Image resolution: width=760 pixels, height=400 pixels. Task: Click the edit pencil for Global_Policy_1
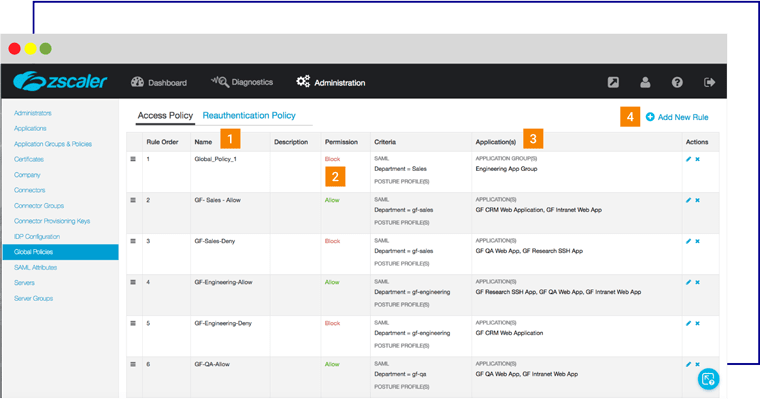688,159
